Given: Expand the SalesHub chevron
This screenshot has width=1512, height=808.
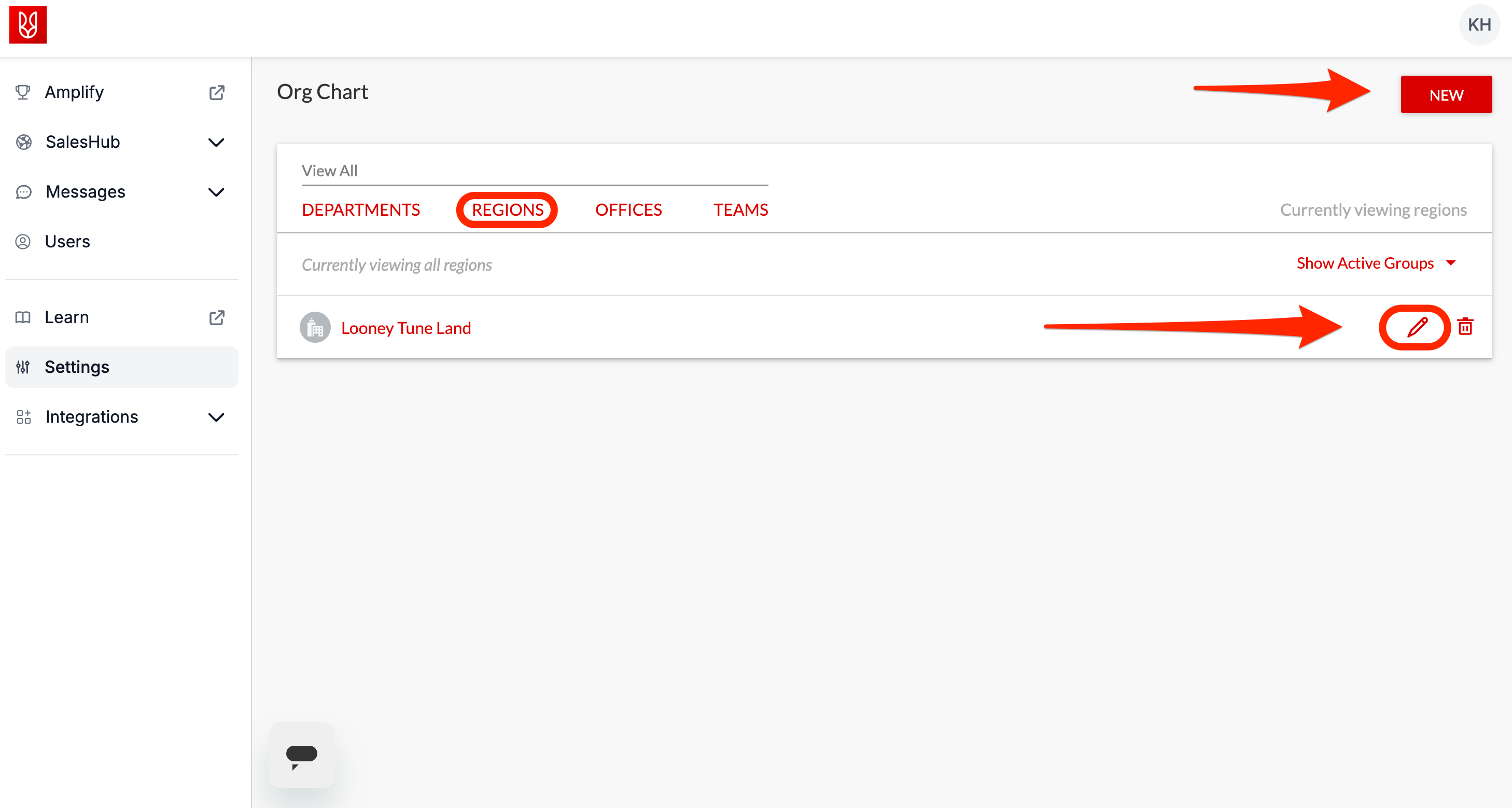Looking at the screenshot, I should point(217,142).
